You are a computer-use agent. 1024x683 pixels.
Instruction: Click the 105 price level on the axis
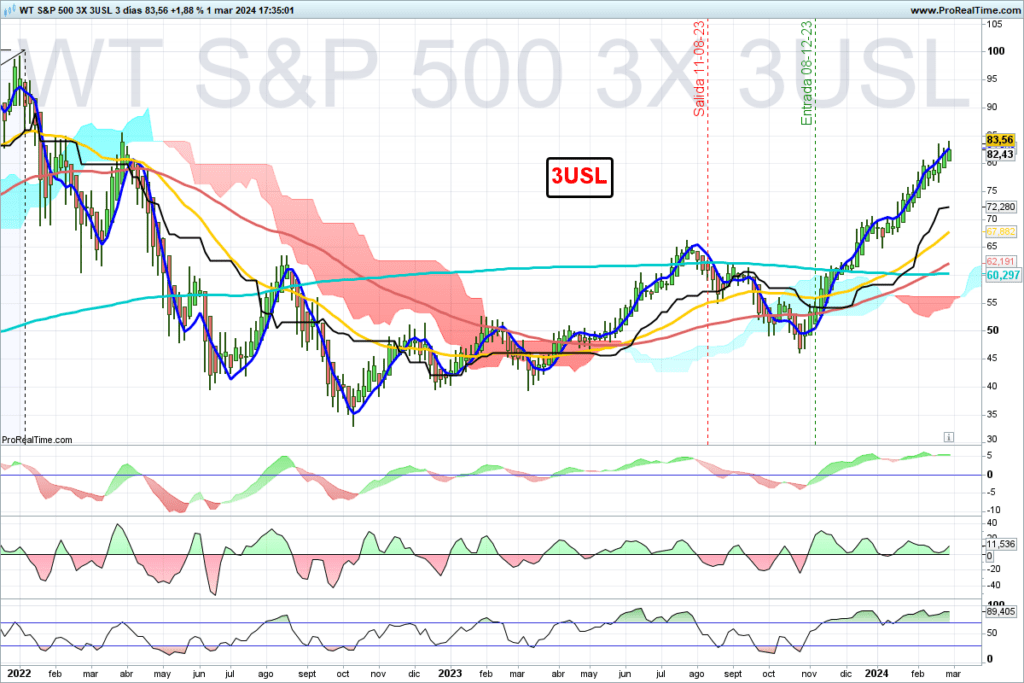tap(994, 24)
